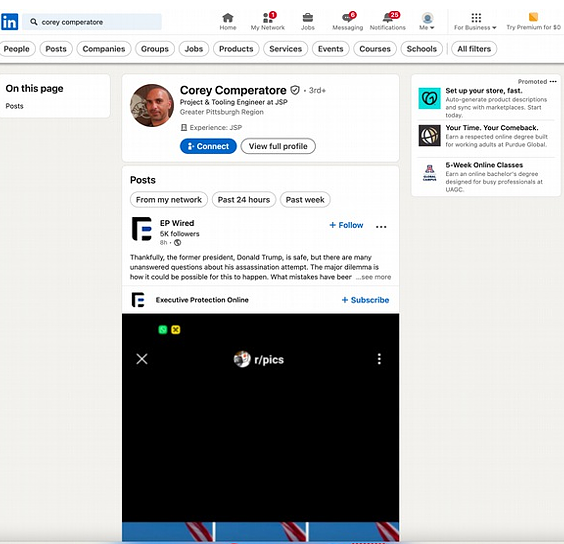
Task: Click the Experience: JSP building icon
Action: pyautogui.click(x=183, y=127)
